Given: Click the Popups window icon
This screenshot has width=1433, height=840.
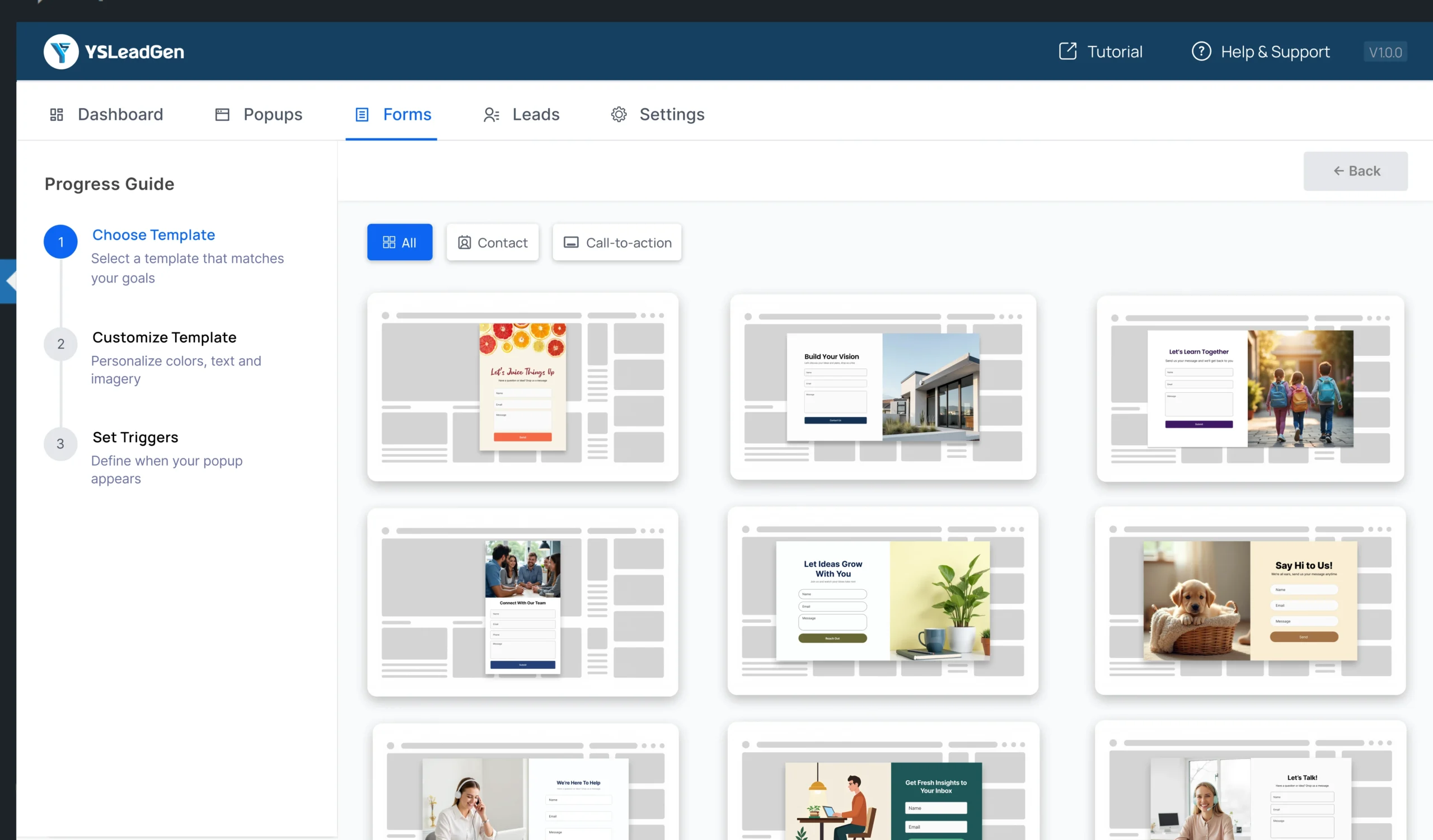Looking at the screenshot, I should (x=222, y=115).
